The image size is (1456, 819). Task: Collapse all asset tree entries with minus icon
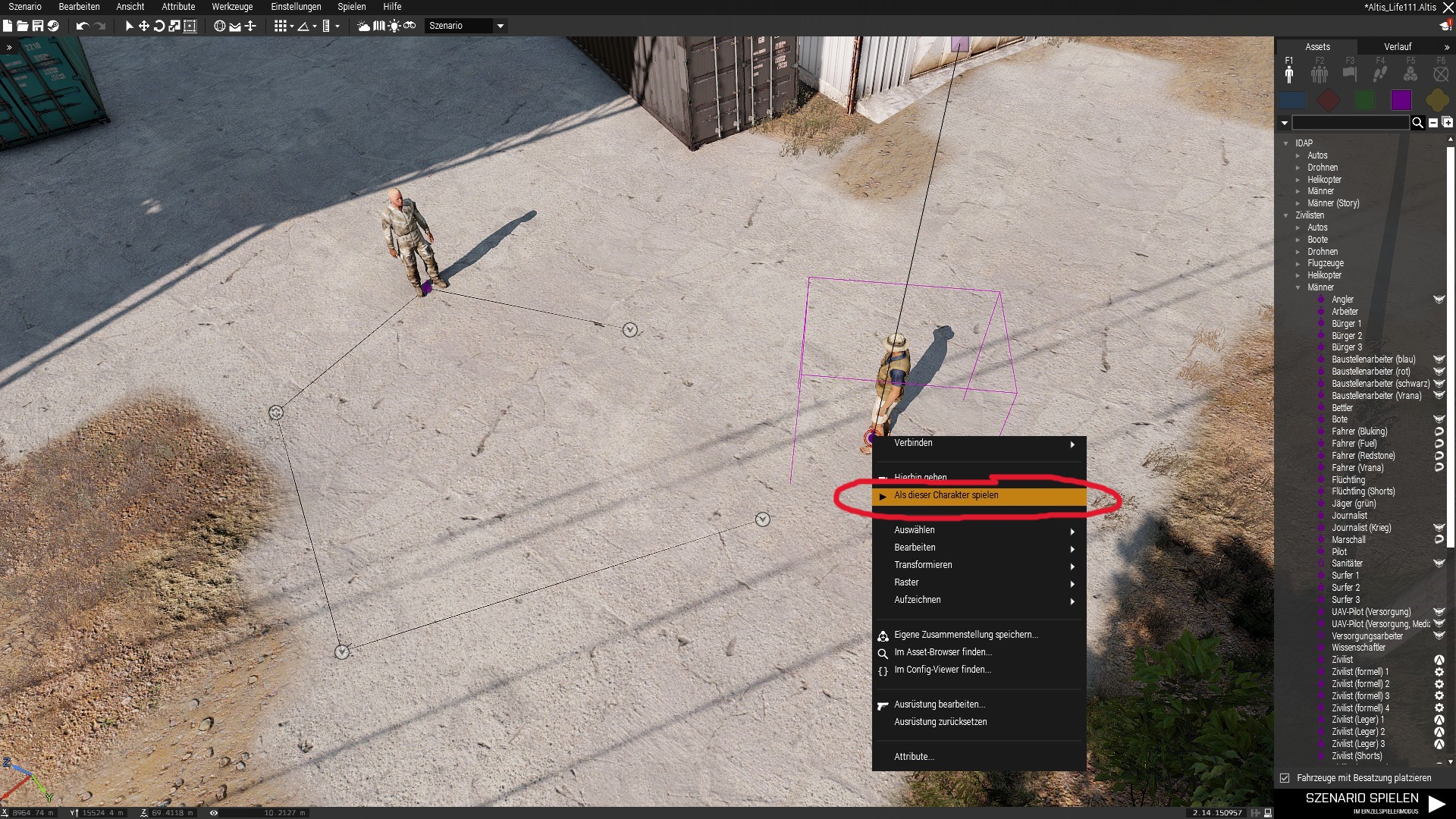1433,123
